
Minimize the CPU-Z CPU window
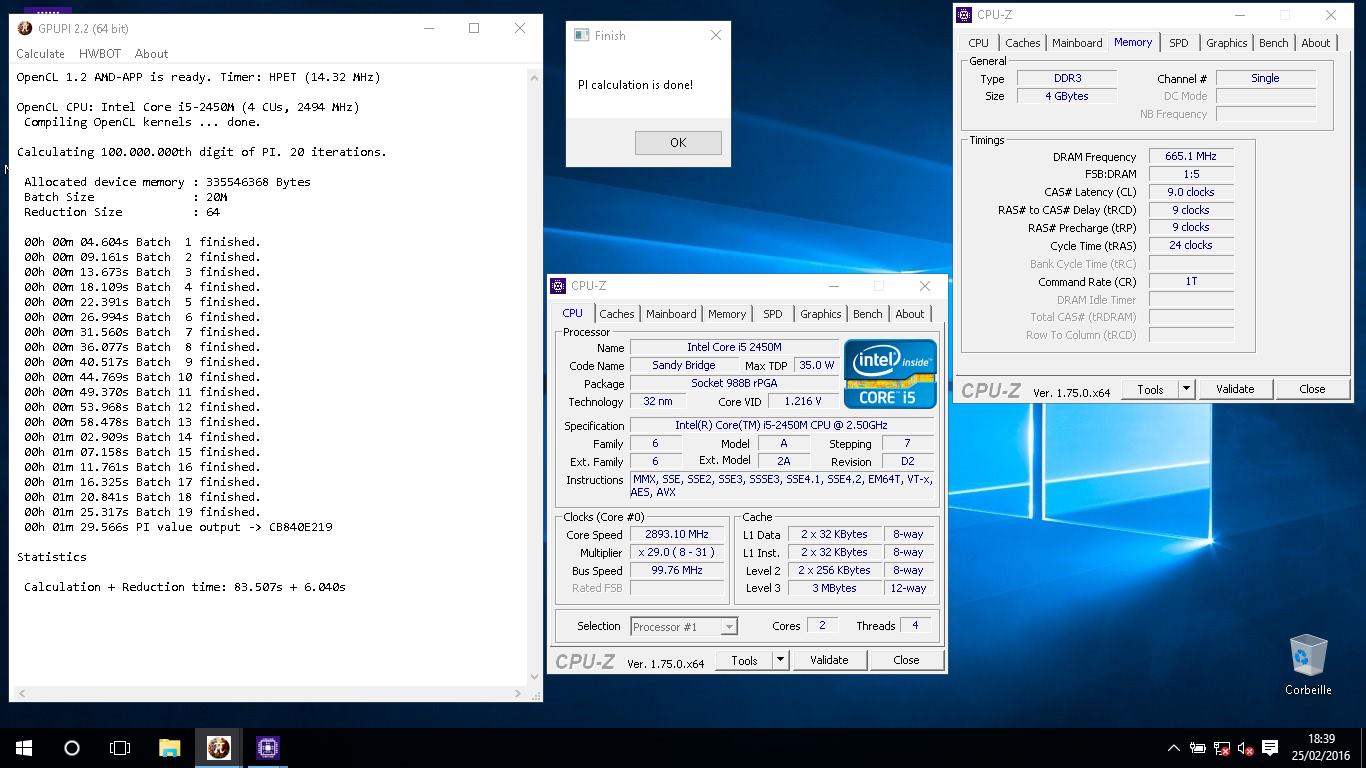pos(834,286)
